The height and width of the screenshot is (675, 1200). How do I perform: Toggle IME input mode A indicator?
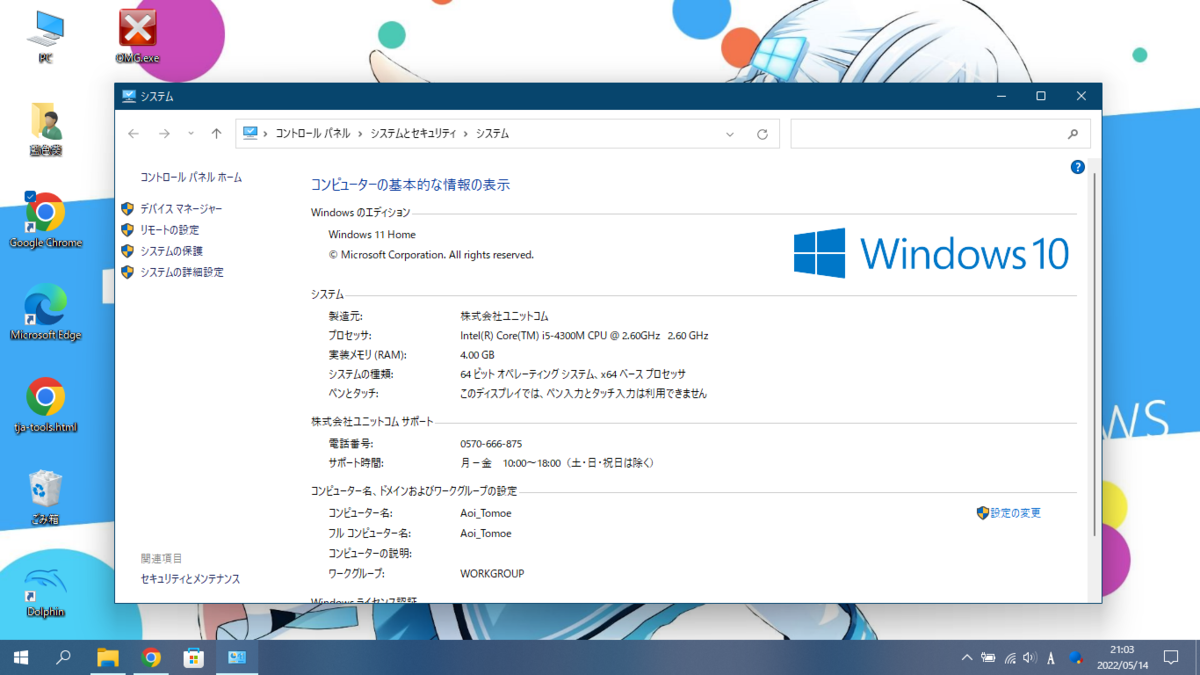[x=1051, y=658]
